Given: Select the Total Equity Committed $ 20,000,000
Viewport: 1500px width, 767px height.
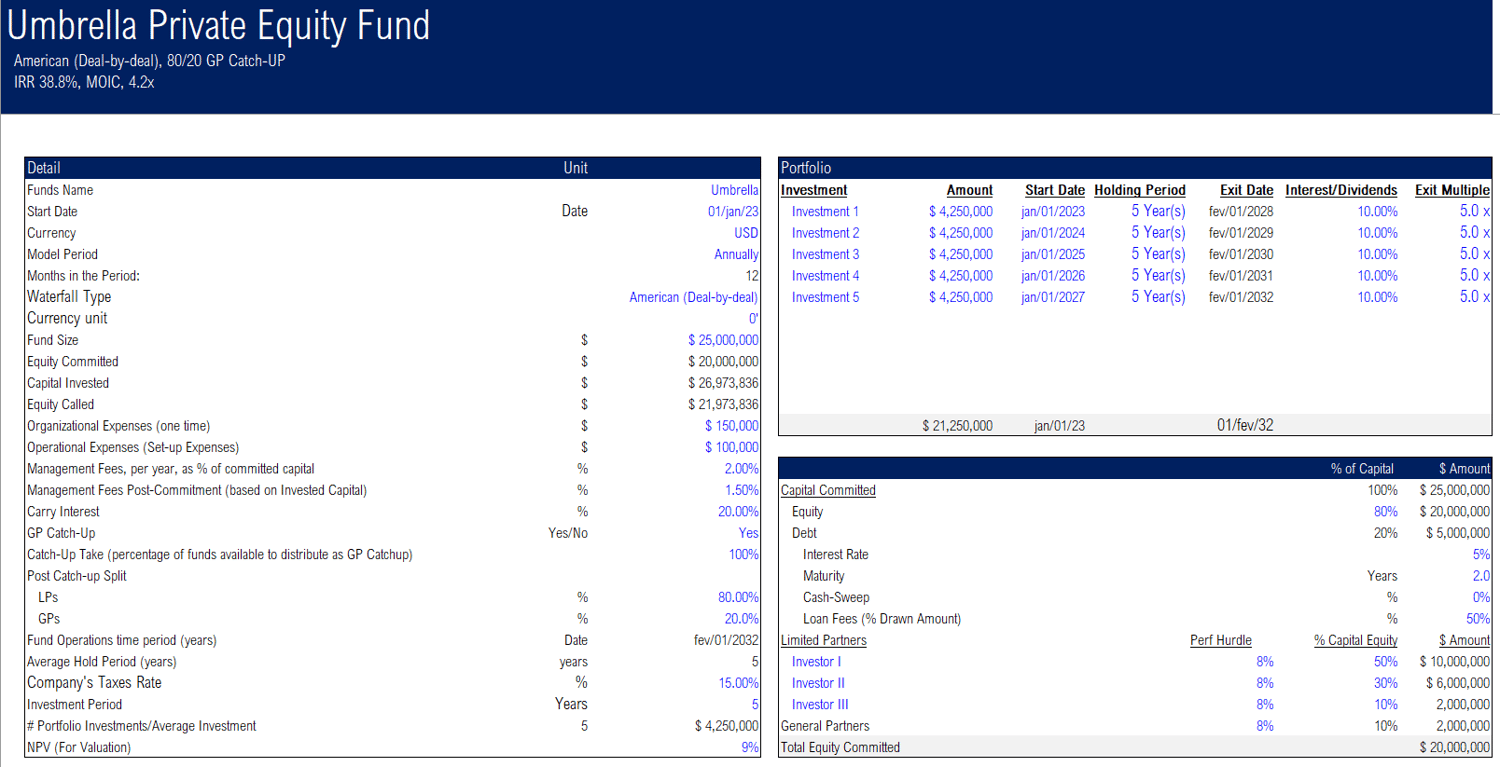Looking at the screenshot, I should tap(1455, 747).
